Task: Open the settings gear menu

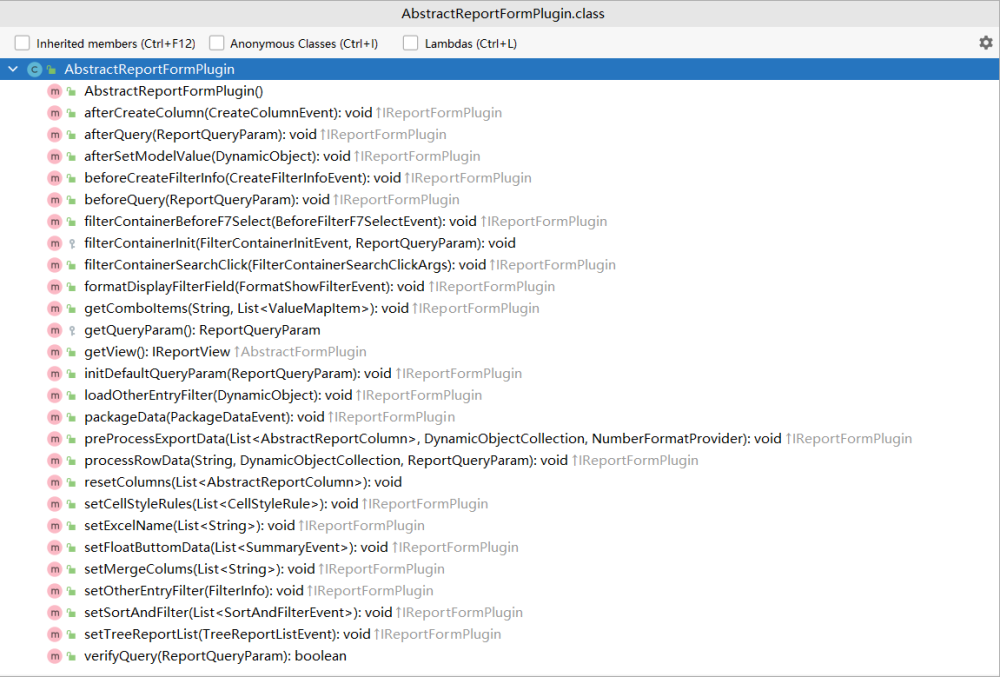Action: [986, 43]
